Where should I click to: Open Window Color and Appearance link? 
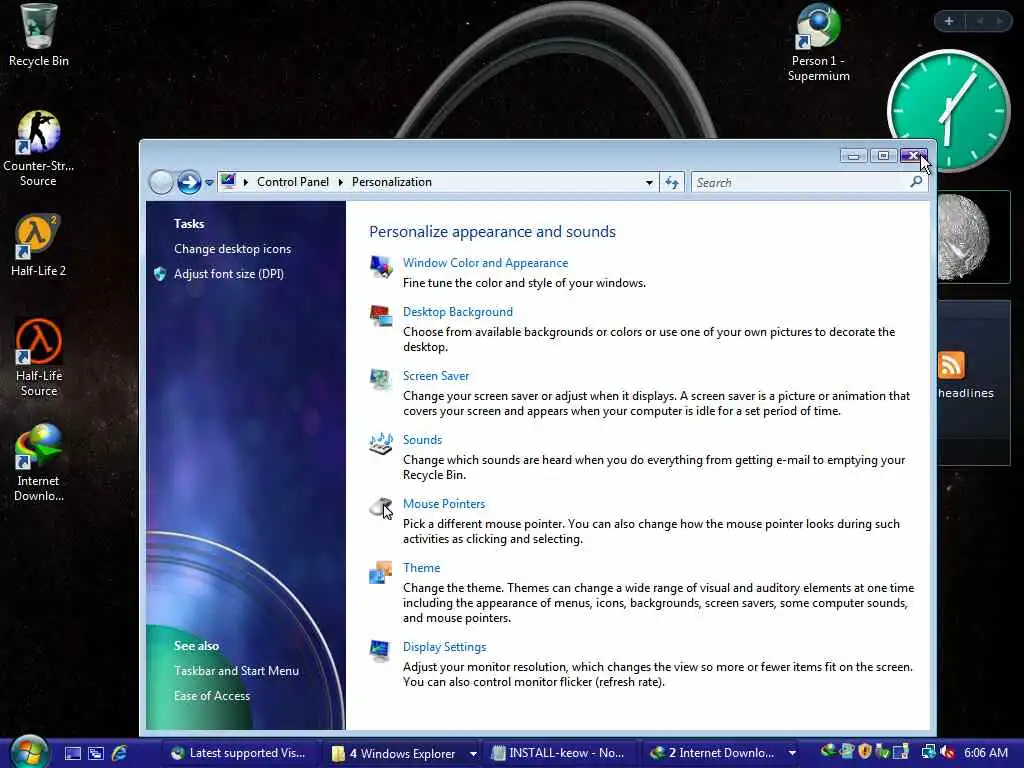click(485, 263)
